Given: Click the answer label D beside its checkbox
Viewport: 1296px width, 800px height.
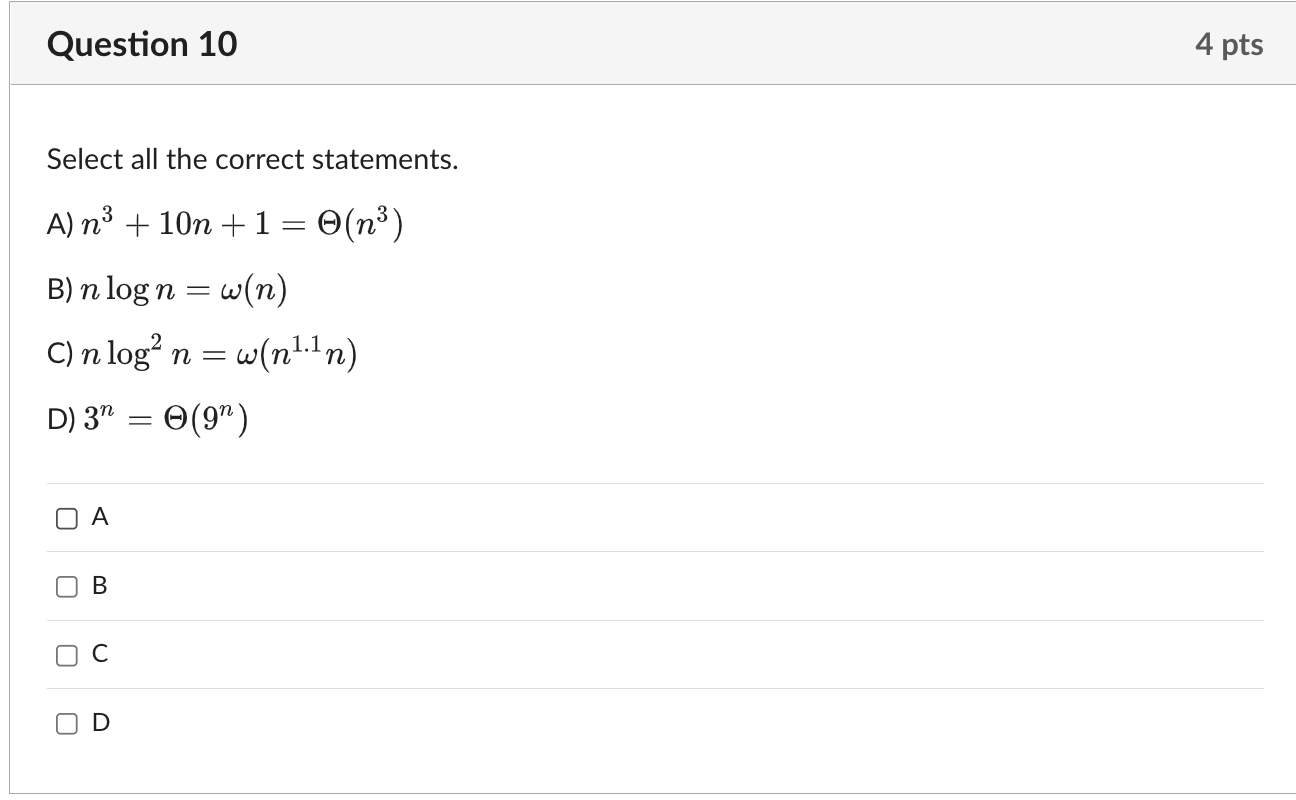Looking at the screenshot, I should point(101,722).
